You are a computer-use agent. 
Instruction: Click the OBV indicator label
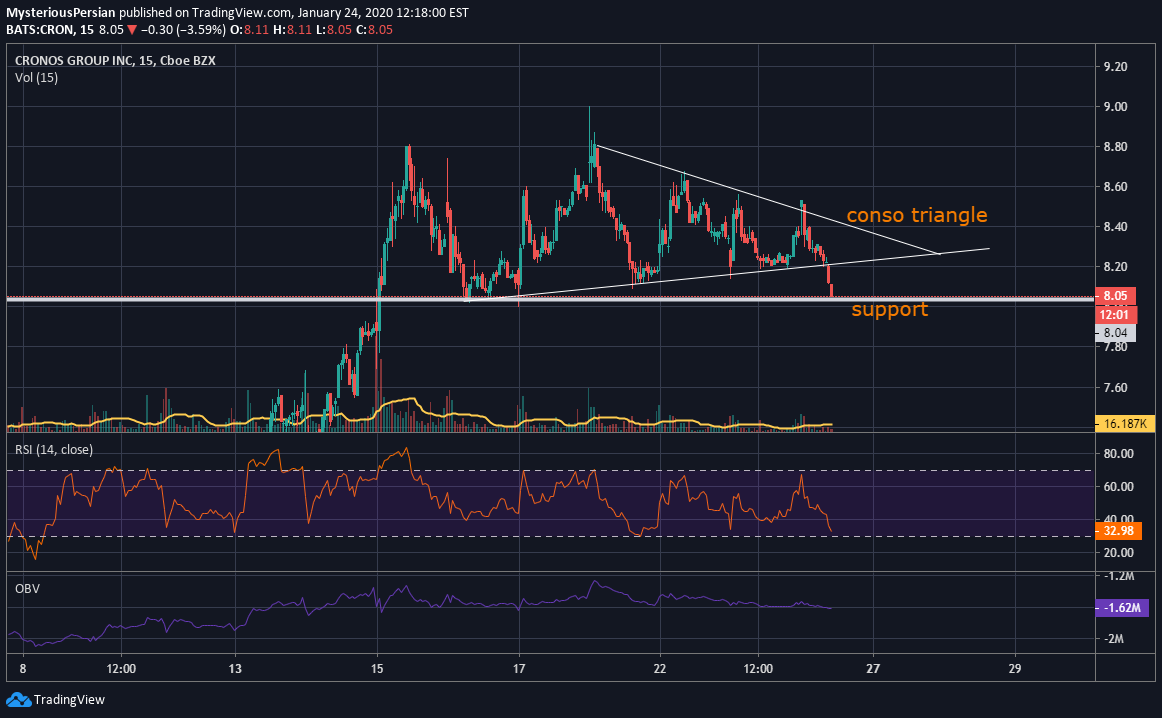point(27,589)
